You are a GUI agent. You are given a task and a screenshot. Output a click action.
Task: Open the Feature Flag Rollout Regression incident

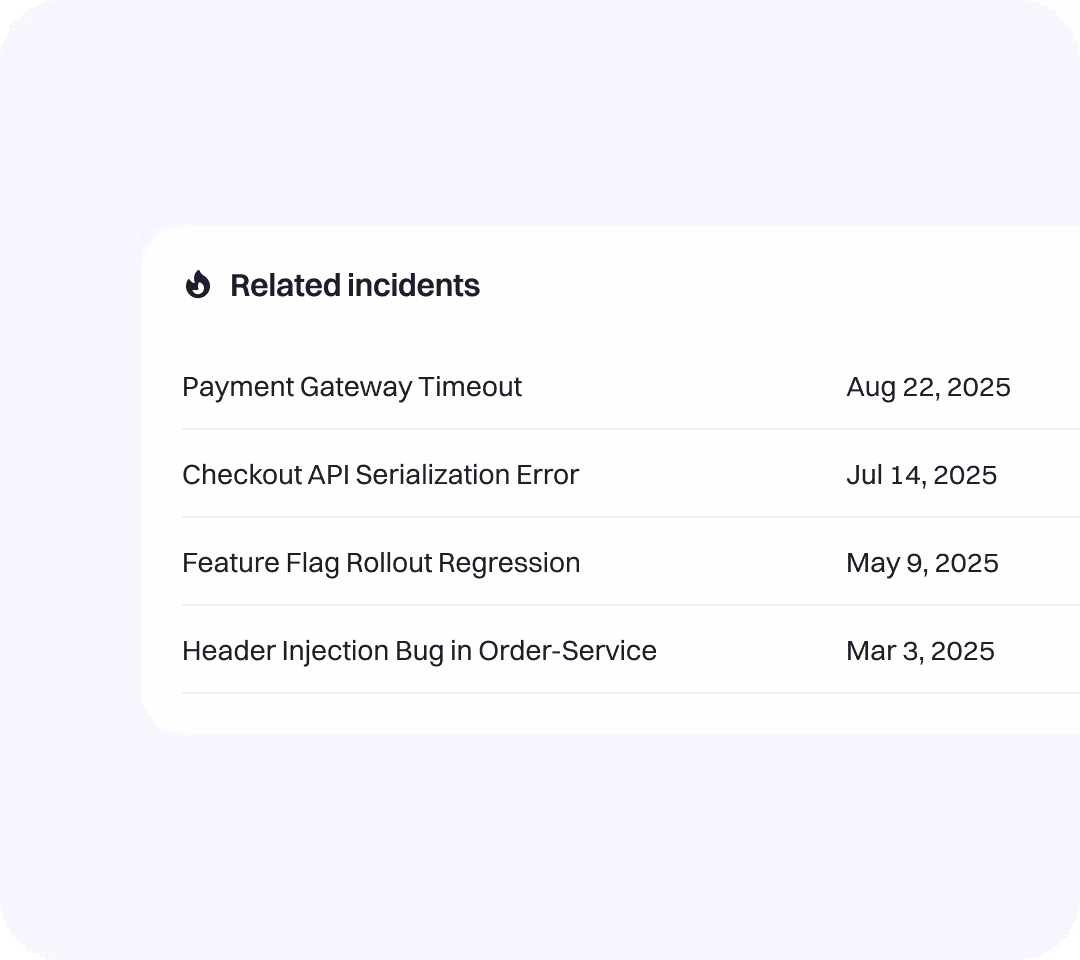(x=381, y=563)
